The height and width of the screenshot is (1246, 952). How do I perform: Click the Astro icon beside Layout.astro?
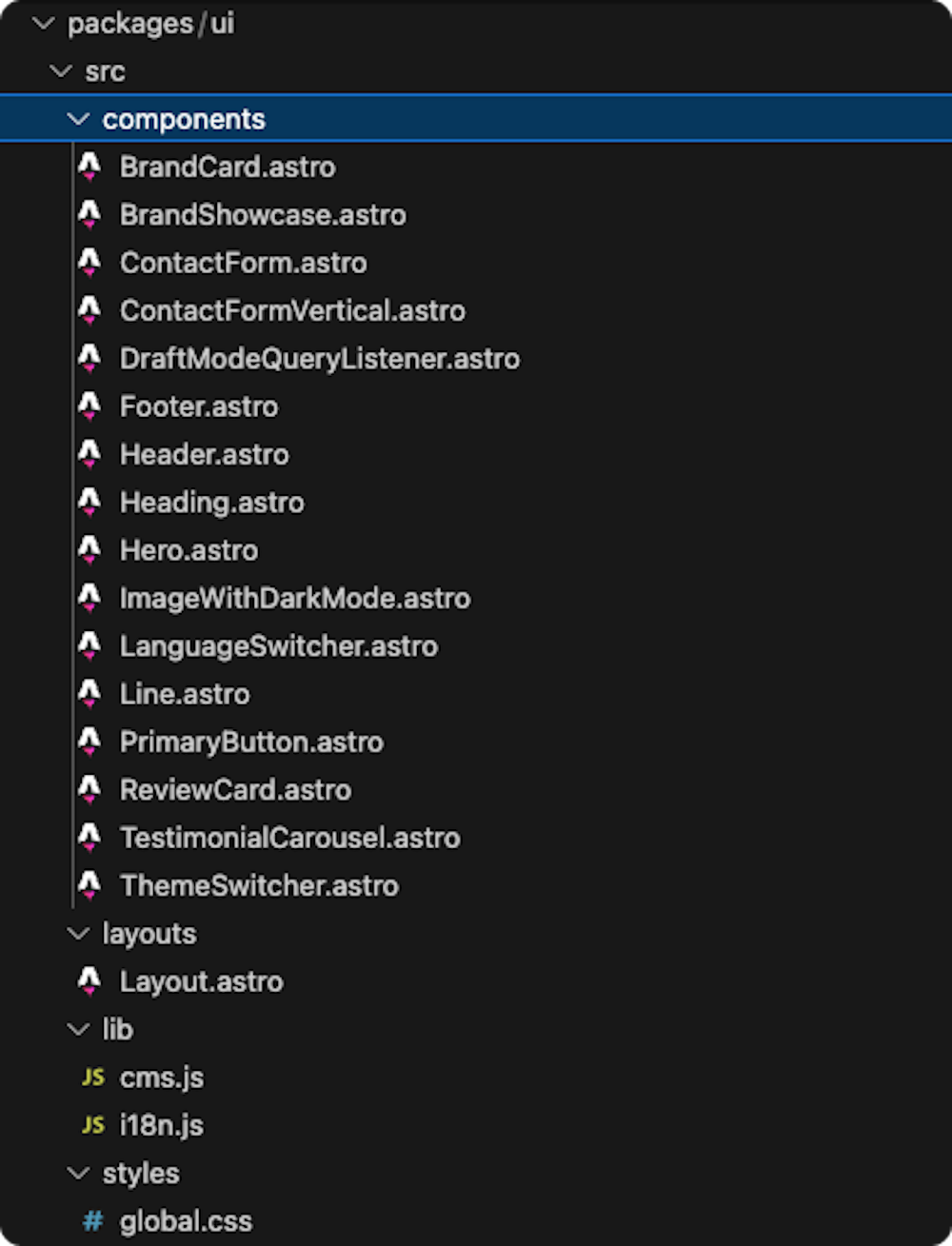coord(89,981)
